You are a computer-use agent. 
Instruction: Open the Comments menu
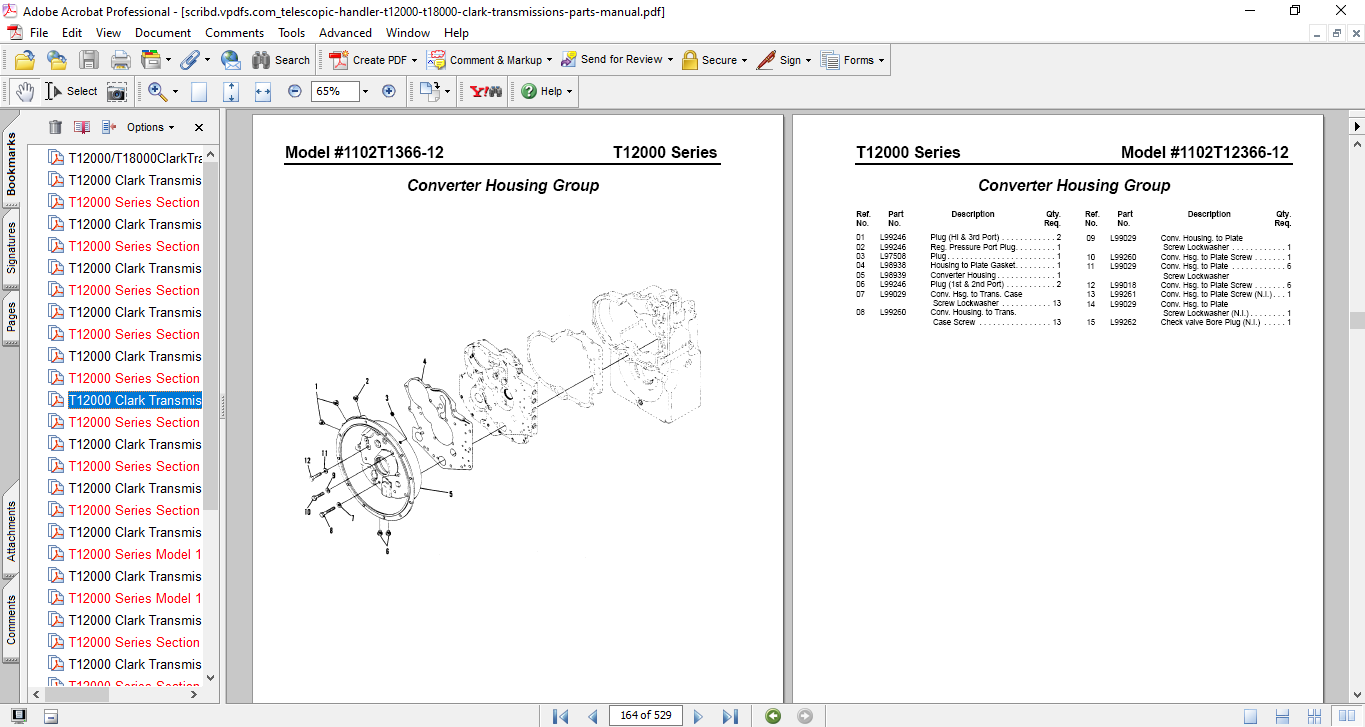[x=235, y=33]
